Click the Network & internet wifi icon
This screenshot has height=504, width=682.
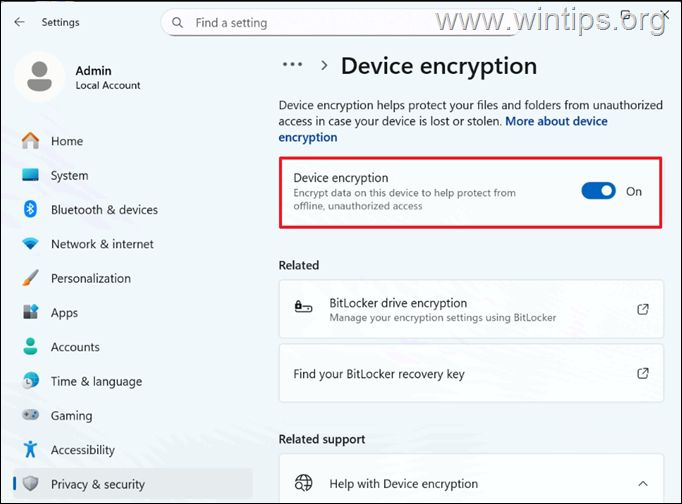point(30,244)
